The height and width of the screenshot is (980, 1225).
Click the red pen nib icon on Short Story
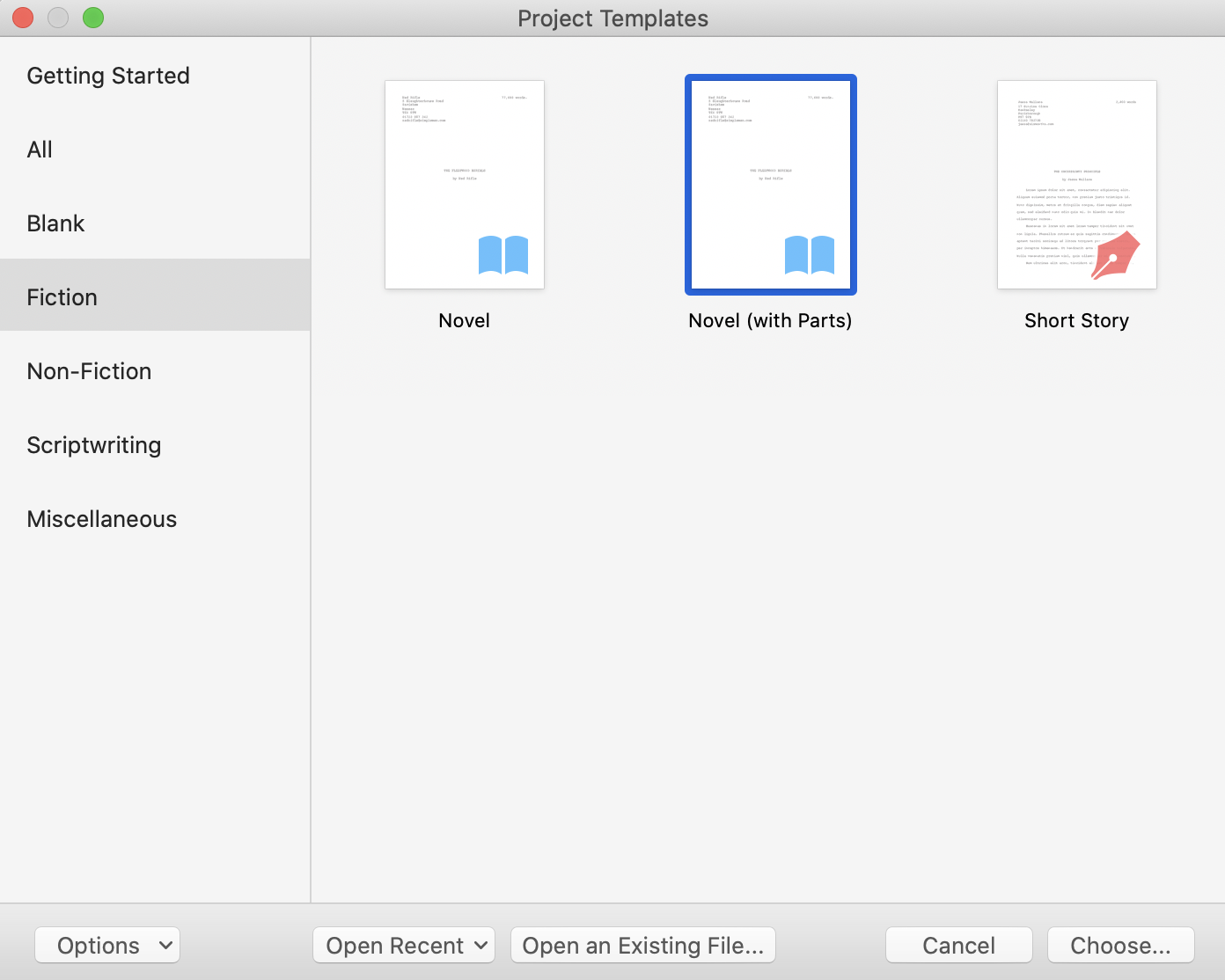(1115, 256)
